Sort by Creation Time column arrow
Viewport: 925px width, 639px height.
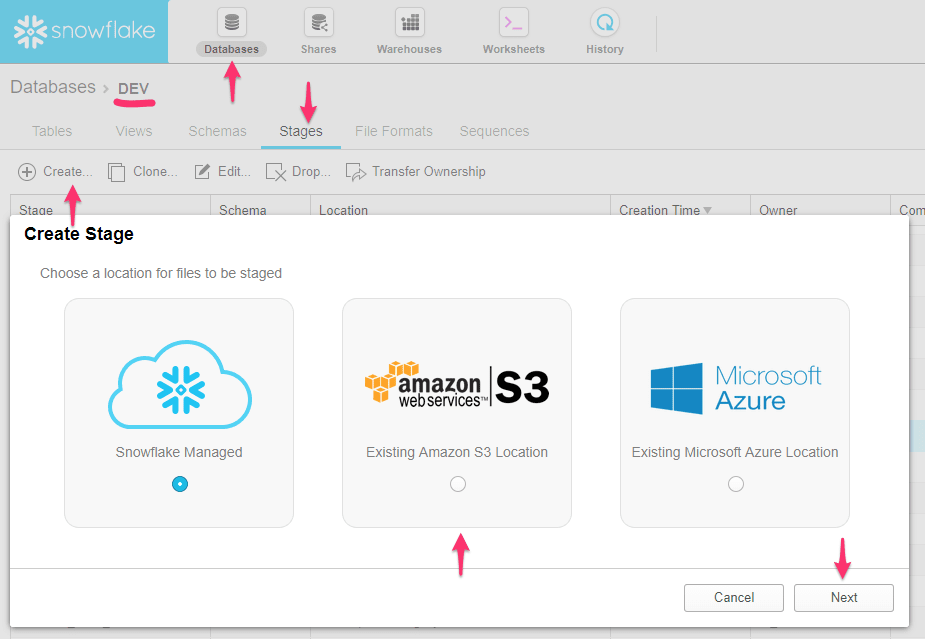click(707, 210)
